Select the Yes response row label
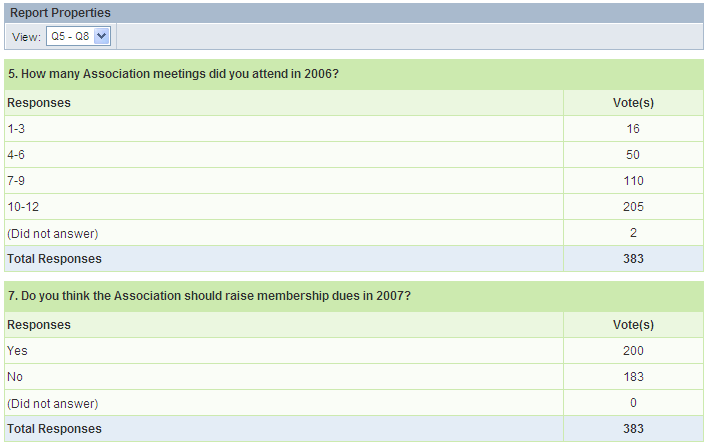This screenshot has width=708, height=444. tap(17, 351)
